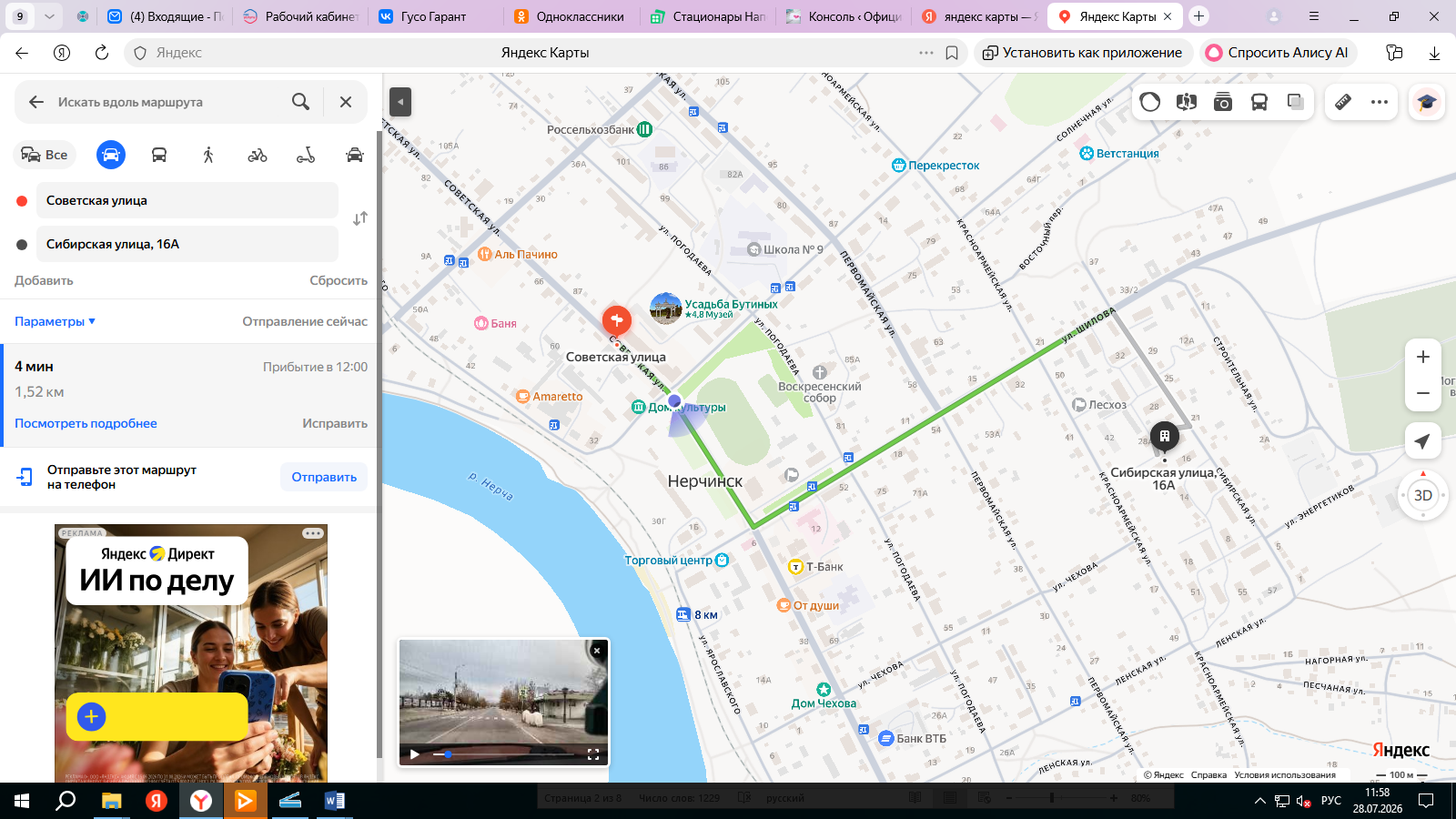Select taxi route mode

(355, 155)
